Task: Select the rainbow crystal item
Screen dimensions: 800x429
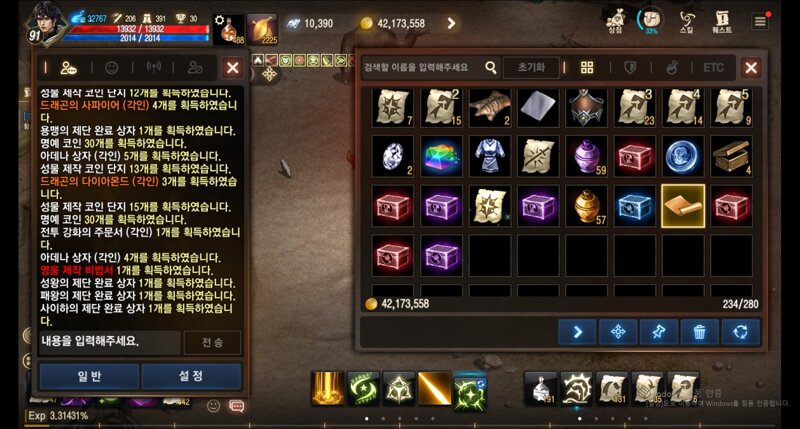Action: pyautogui.click(x=441, y=156)
